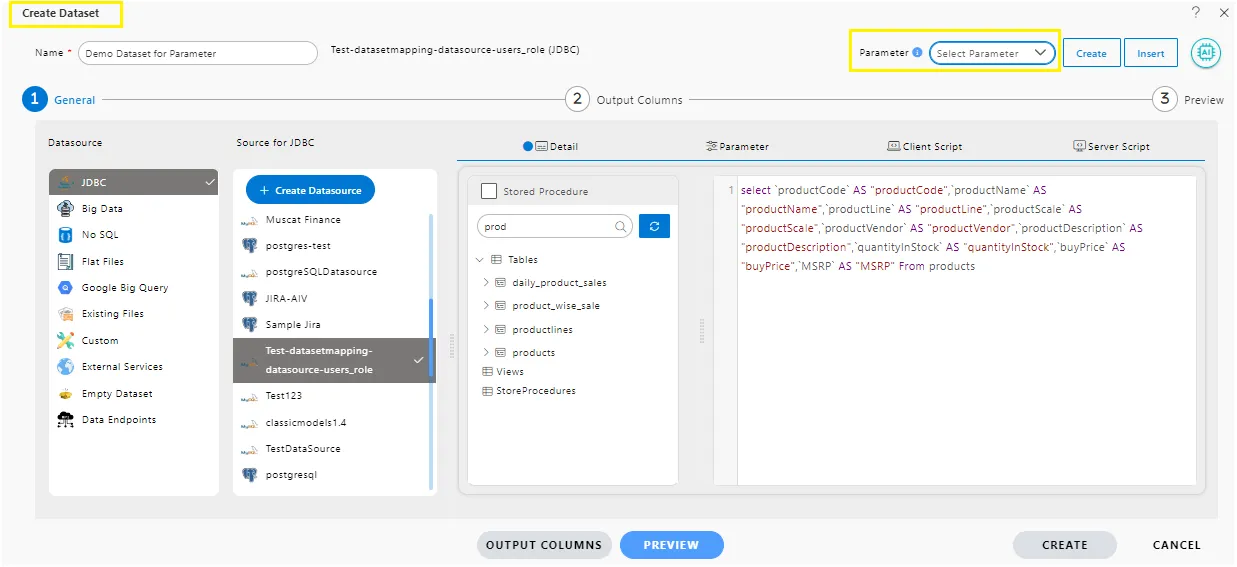Image resolution: width=1237 pixels, height=567 pixels.
Task: Select the External Services globe icon
Action: pyautogui.click(x=65, y=367)
